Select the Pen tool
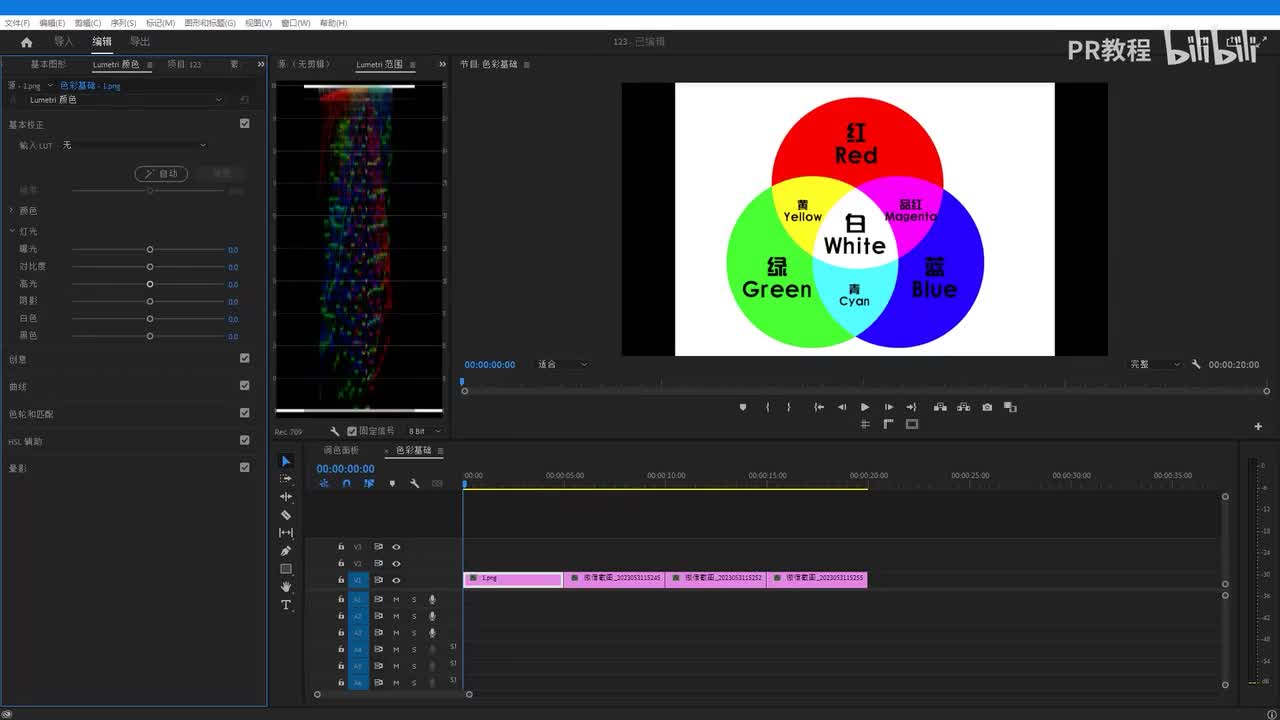 pyautogui.click(x=286, y=551)
